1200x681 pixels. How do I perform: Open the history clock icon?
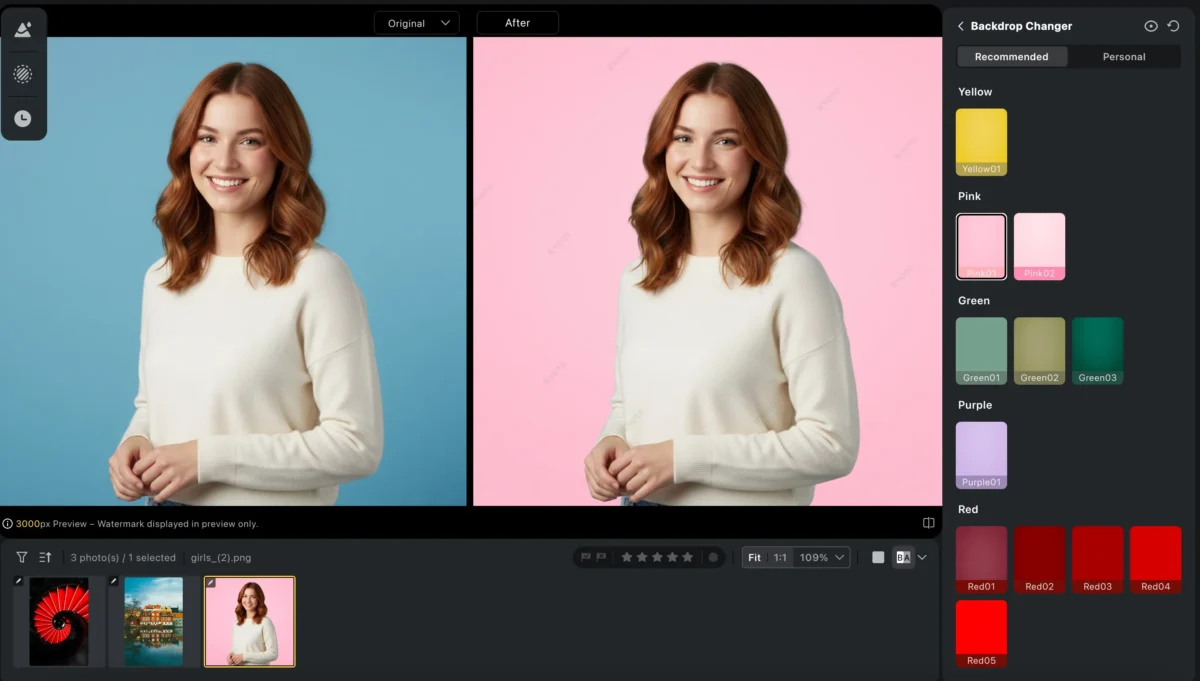[22, 119]
